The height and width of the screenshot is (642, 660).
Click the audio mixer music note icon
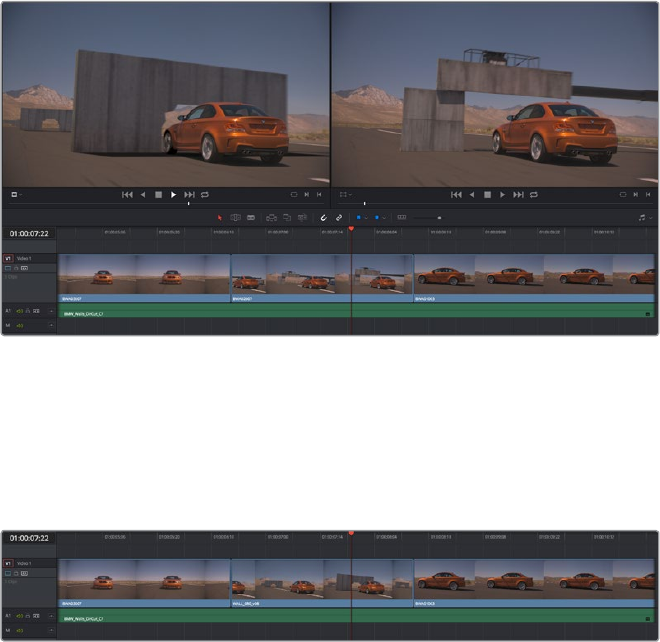(x=641, y=217)
